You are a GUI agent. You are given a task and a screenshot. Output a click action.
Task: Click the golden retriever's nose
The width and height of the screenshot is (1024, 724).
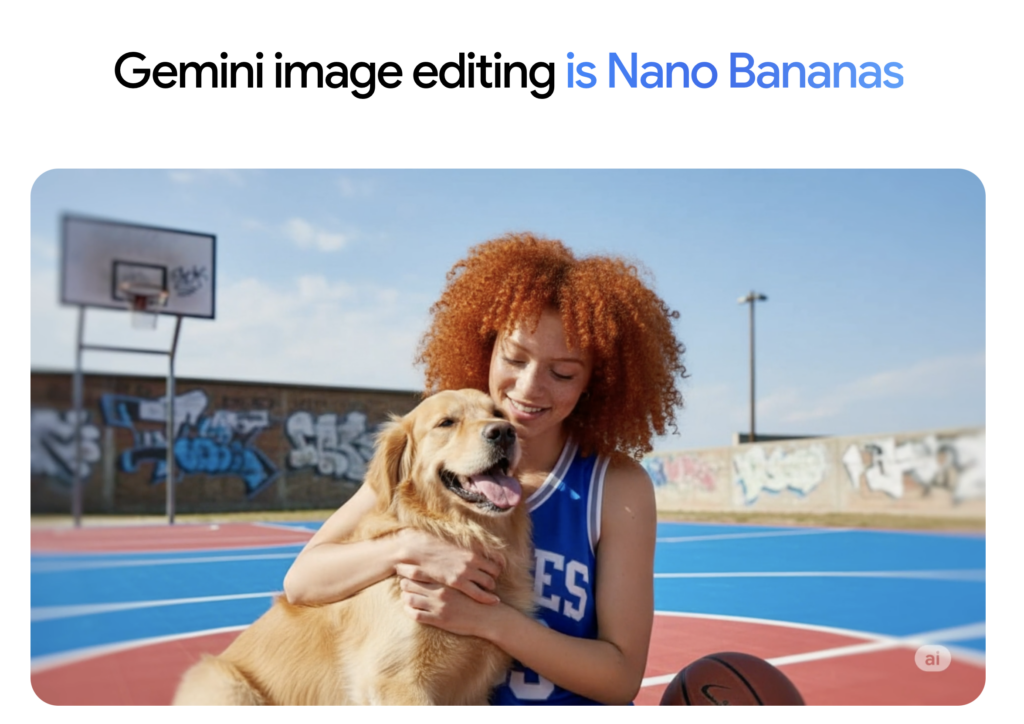click(500, 433)
